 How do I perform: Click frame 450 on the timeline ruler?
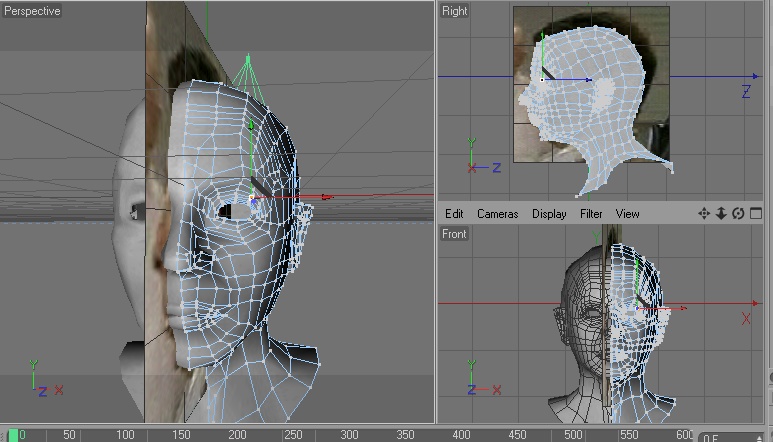click(x=517, y=435)
